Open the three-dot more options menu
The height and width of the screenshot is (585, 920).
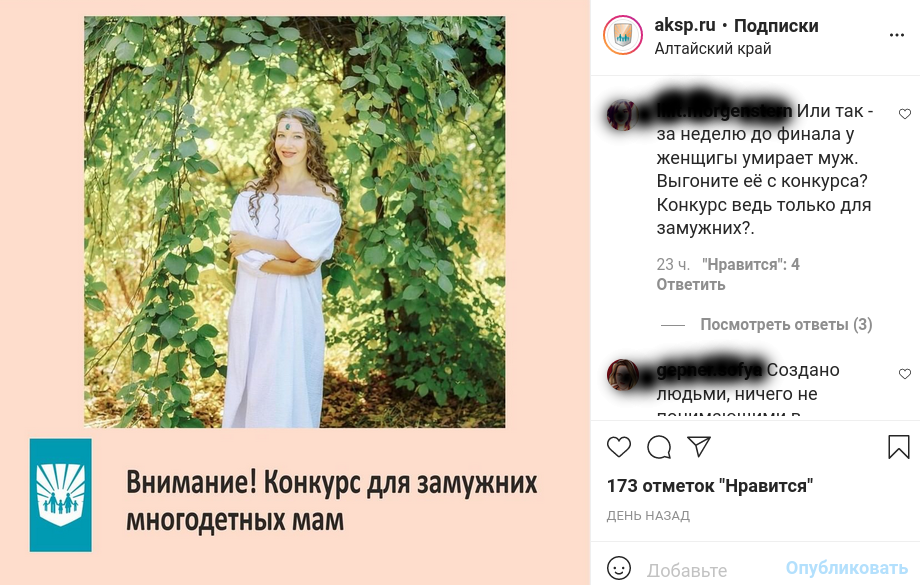897,36
